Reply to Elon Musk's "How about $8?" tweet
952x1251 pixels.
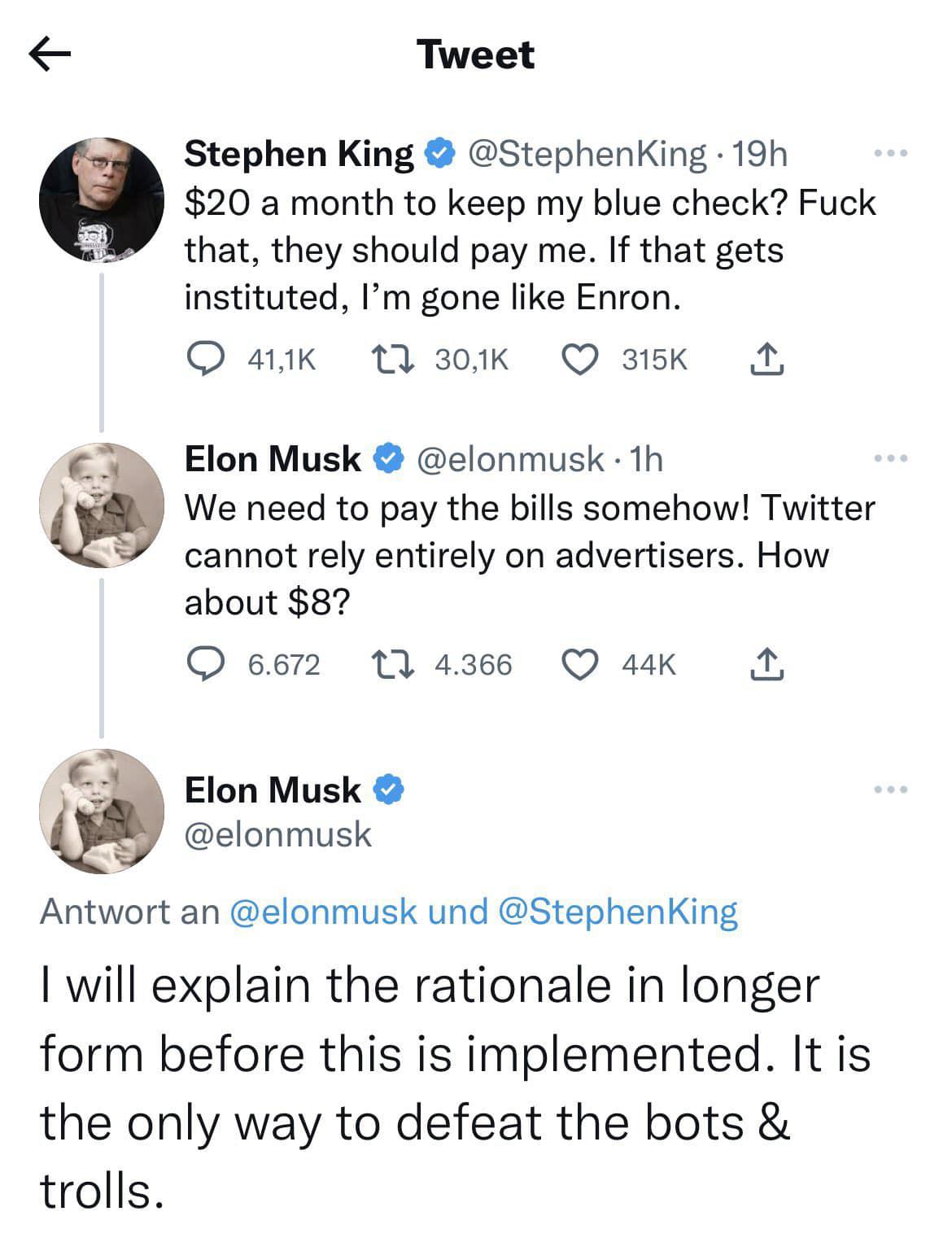[206, 664]
